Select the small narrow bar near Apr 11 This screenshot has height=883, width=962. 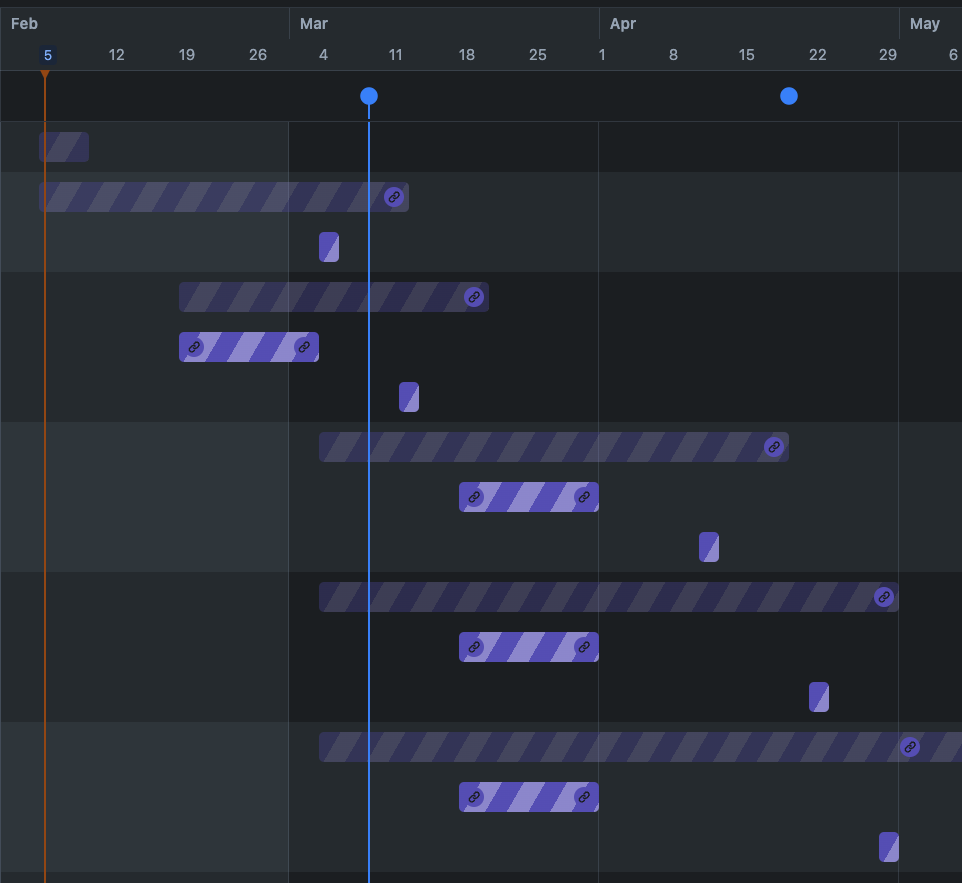pyautogui.click(x=709, y=547)
